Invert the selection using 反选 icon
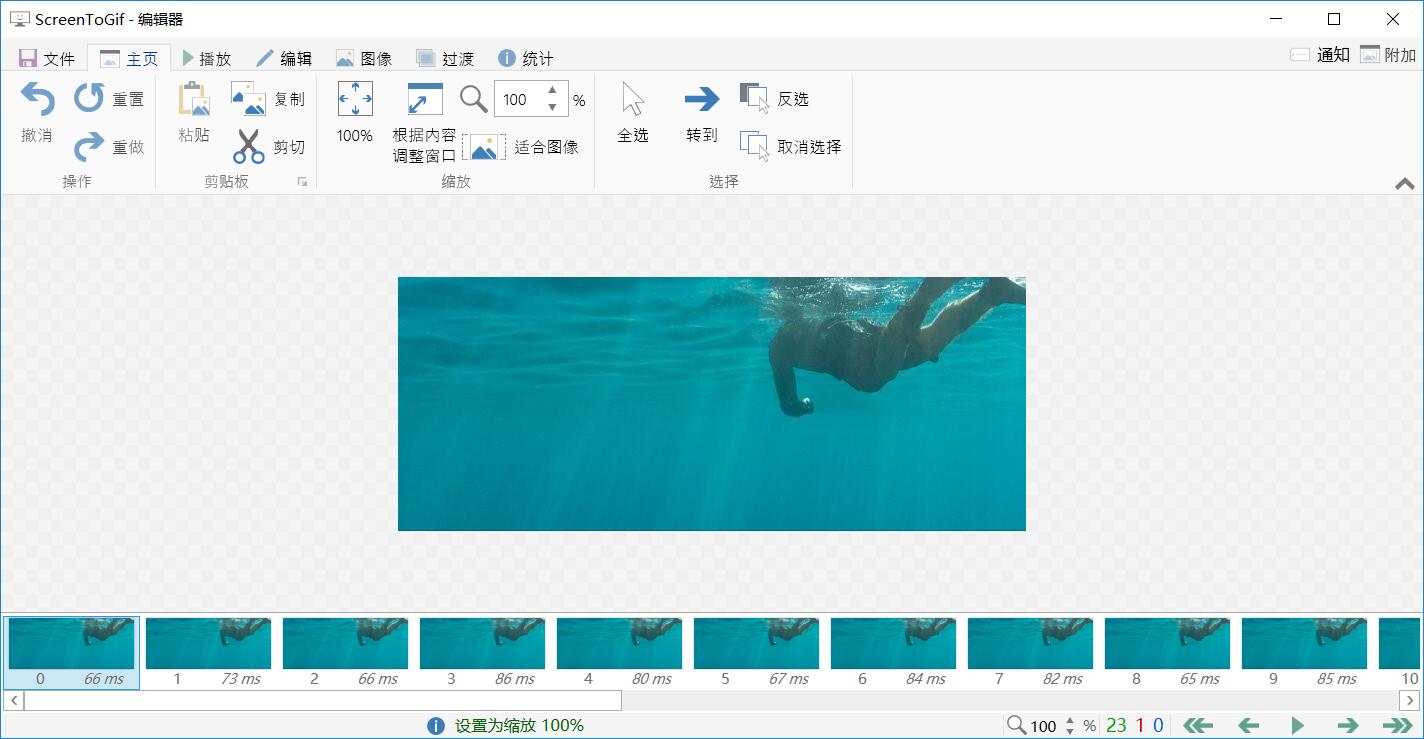 pos(753,97)
